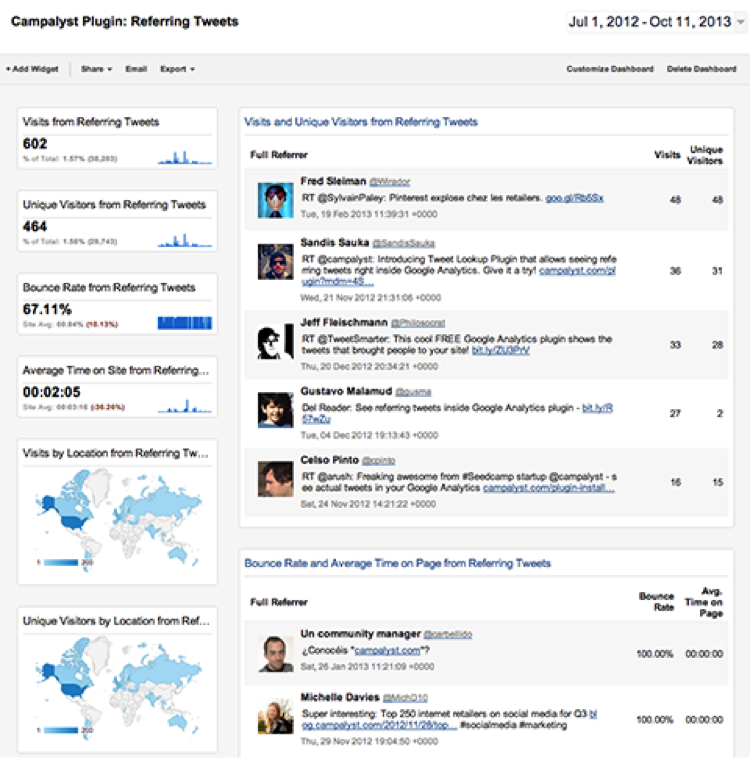750x758 pixels.
Task: Open the Export dropdown menu
Action: pos(177,69)
